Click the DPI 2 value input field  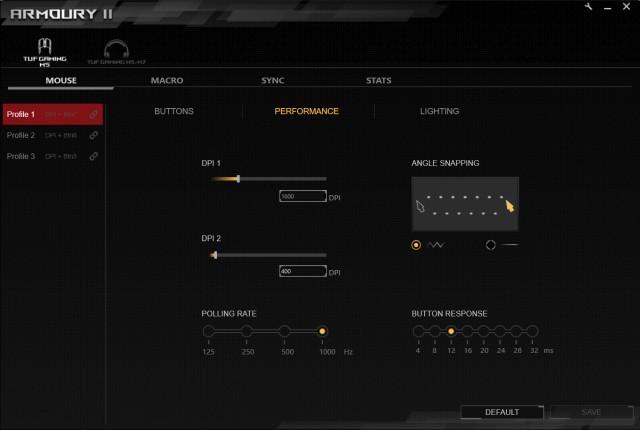coord(303,271)
